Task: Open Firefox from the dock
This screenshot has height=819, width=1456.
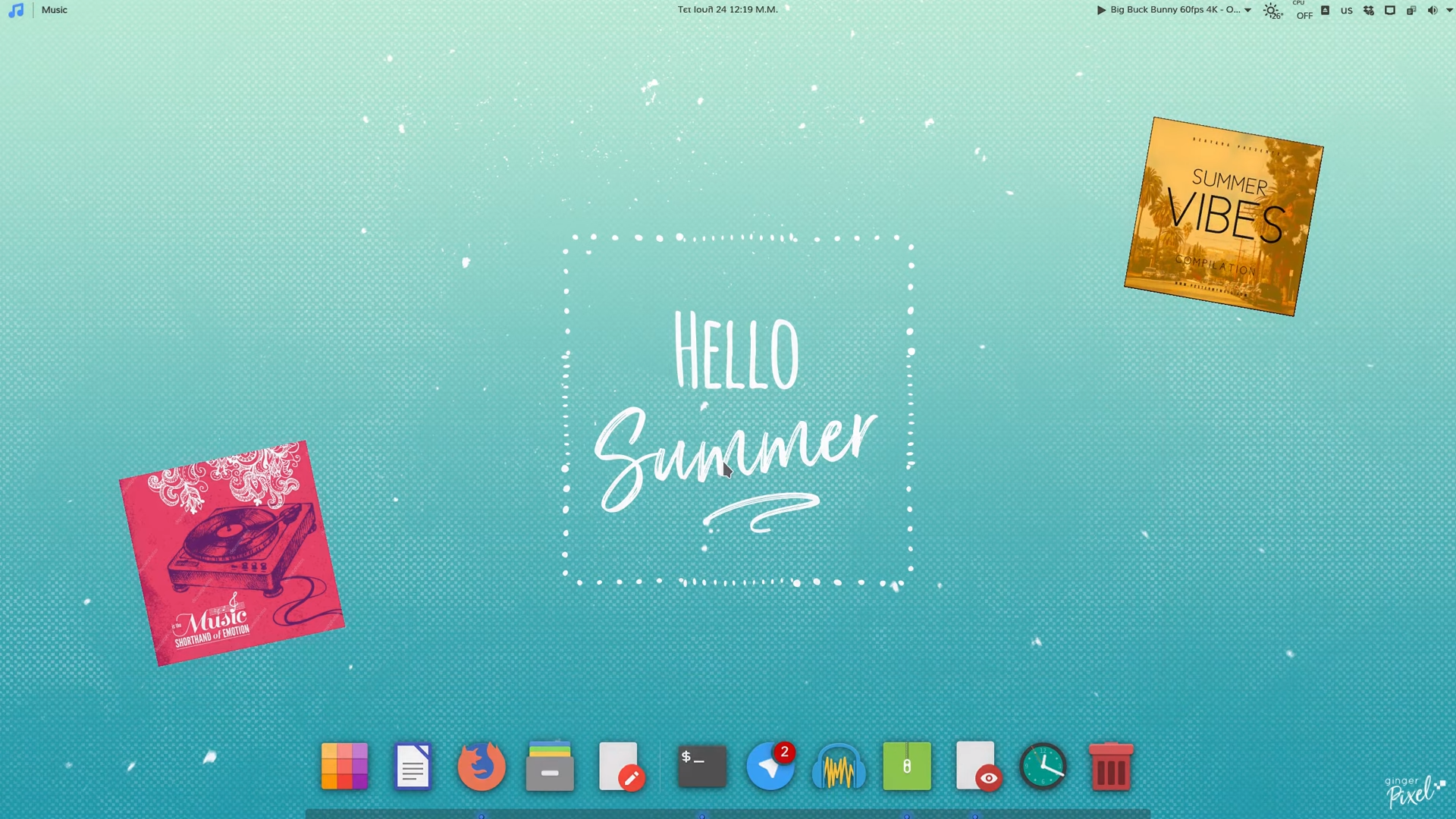Action: point(482,767)
